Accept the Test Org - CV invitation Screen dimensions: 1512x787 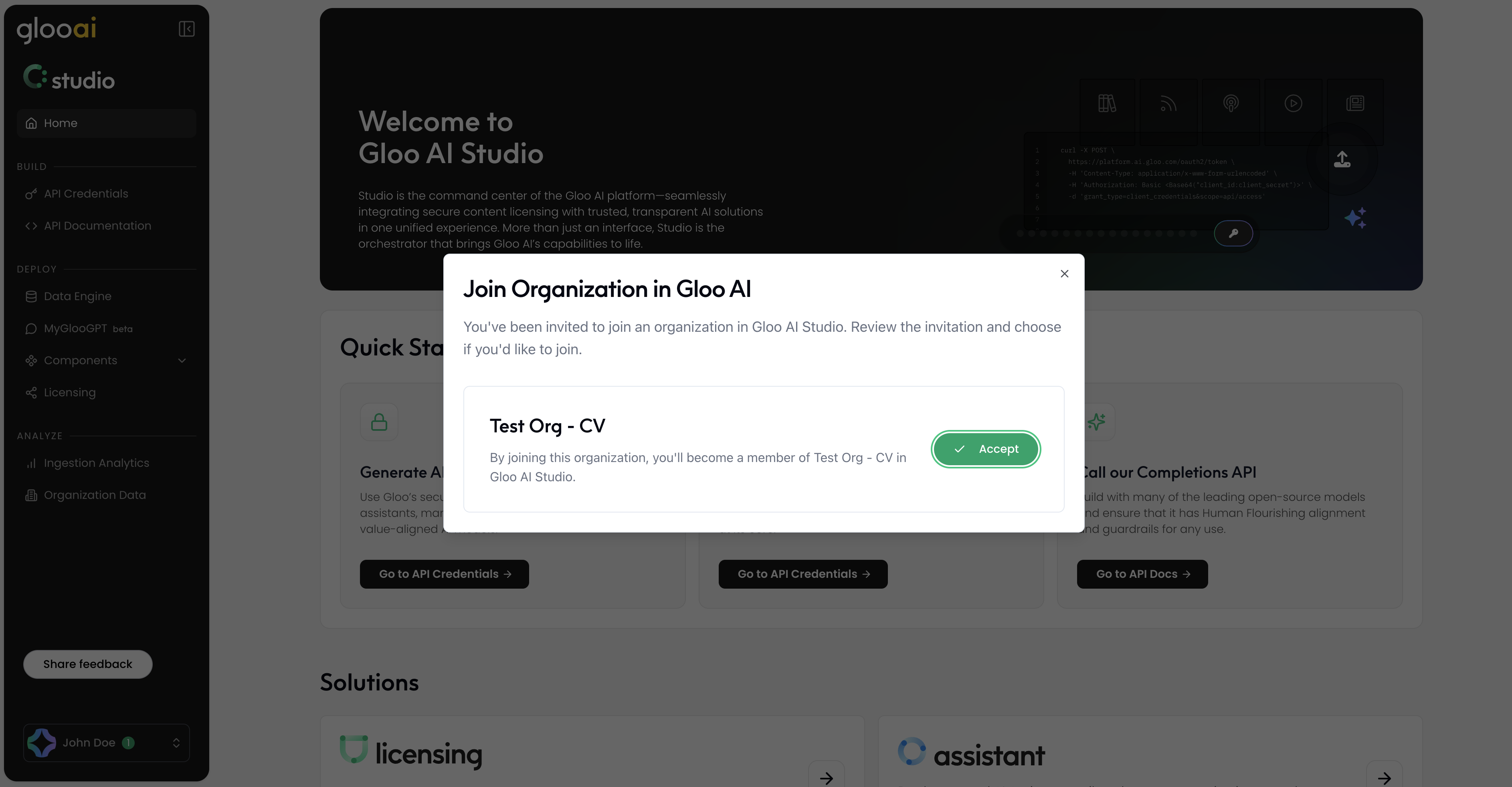click(x=986, y=449)
